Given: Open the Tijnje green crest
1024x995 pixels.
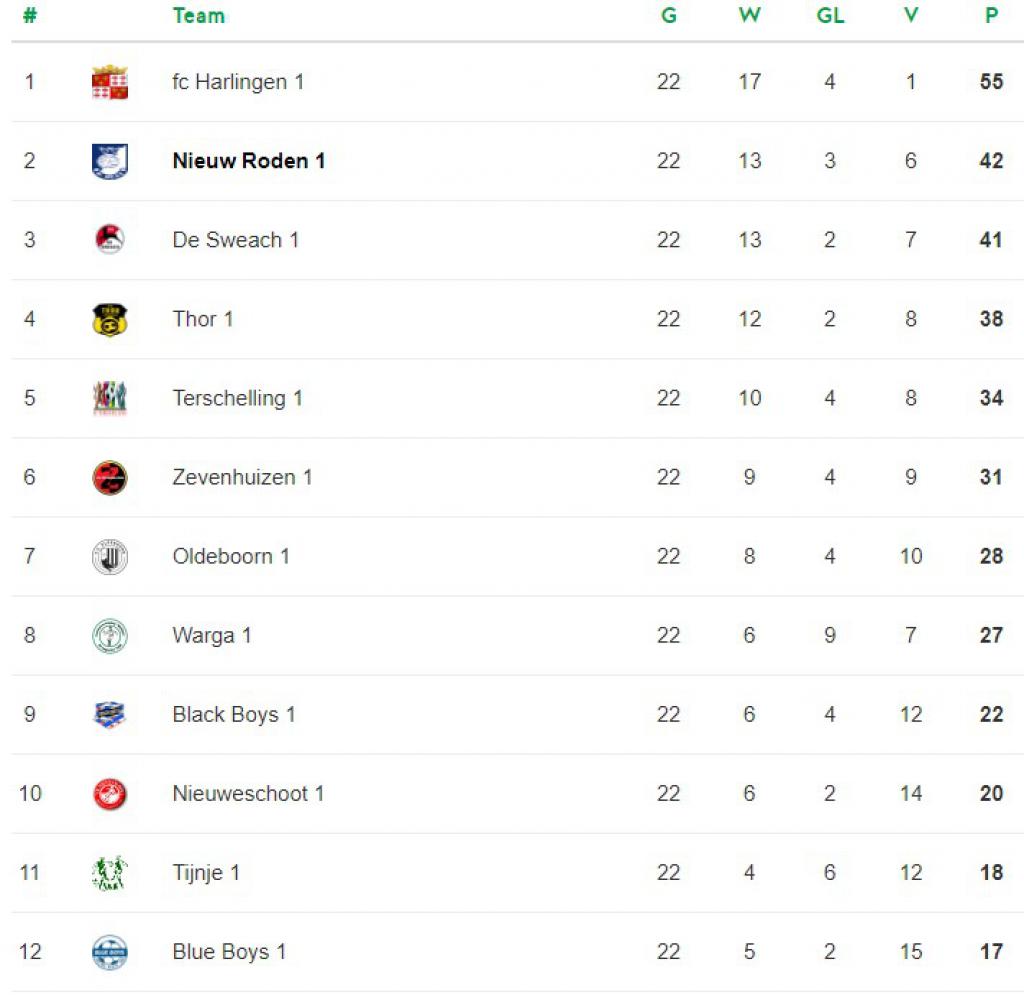Looking at the screenshot, I should [x=110, y=873].
